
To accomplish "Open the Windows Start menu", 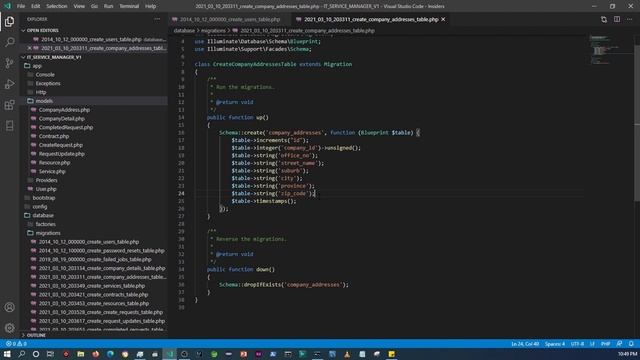I will 7,354.
